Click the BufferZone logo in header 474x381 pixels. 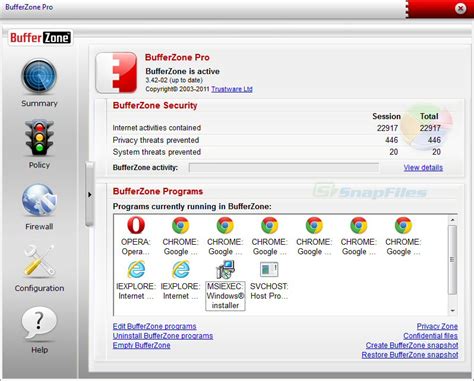coord(40,38)
